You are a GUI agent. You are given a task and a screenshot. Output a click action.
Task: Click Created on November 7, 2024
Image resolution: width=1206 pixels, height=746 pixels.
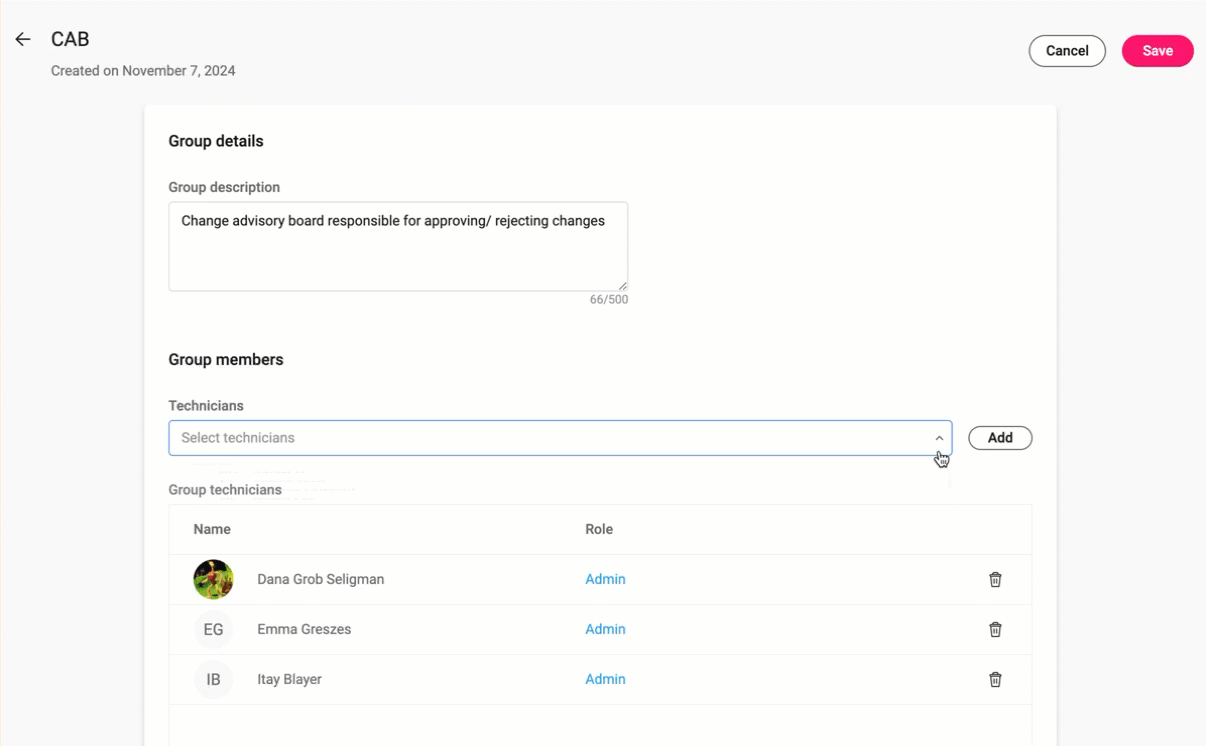pos(143,71)
